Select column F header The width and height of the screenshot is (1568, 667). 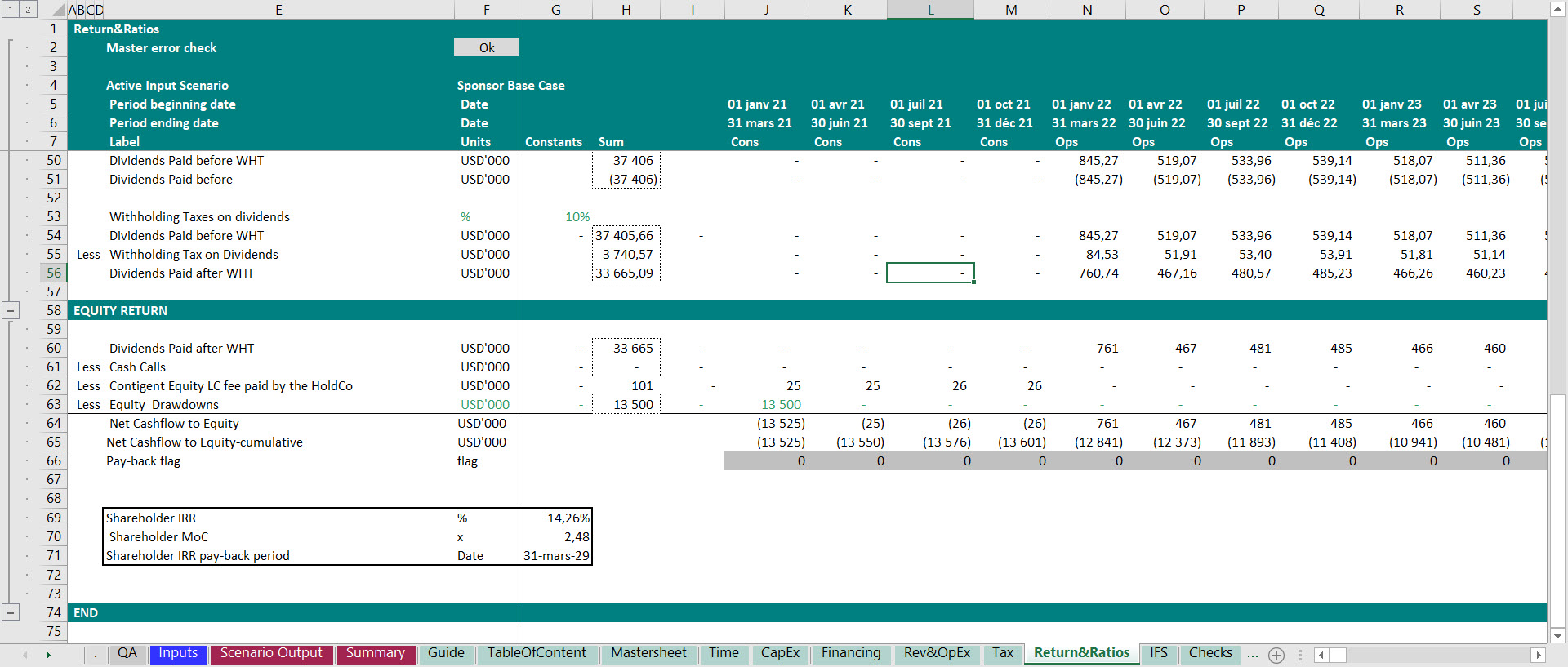click(486, 10)
